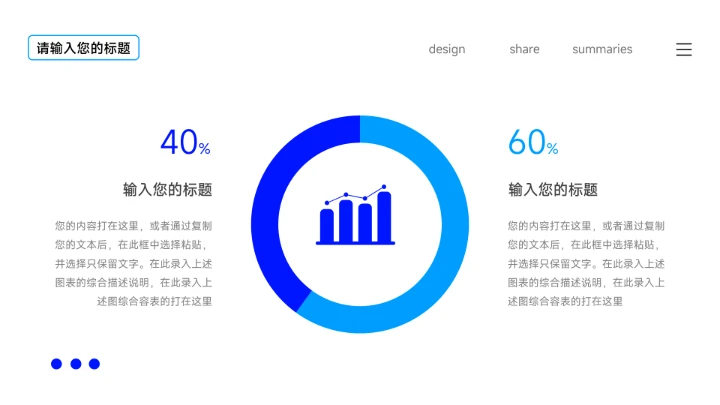This screenshot has height=405, width=720.
Task: Select the heading below 40%
Action: tap(167, 190)
